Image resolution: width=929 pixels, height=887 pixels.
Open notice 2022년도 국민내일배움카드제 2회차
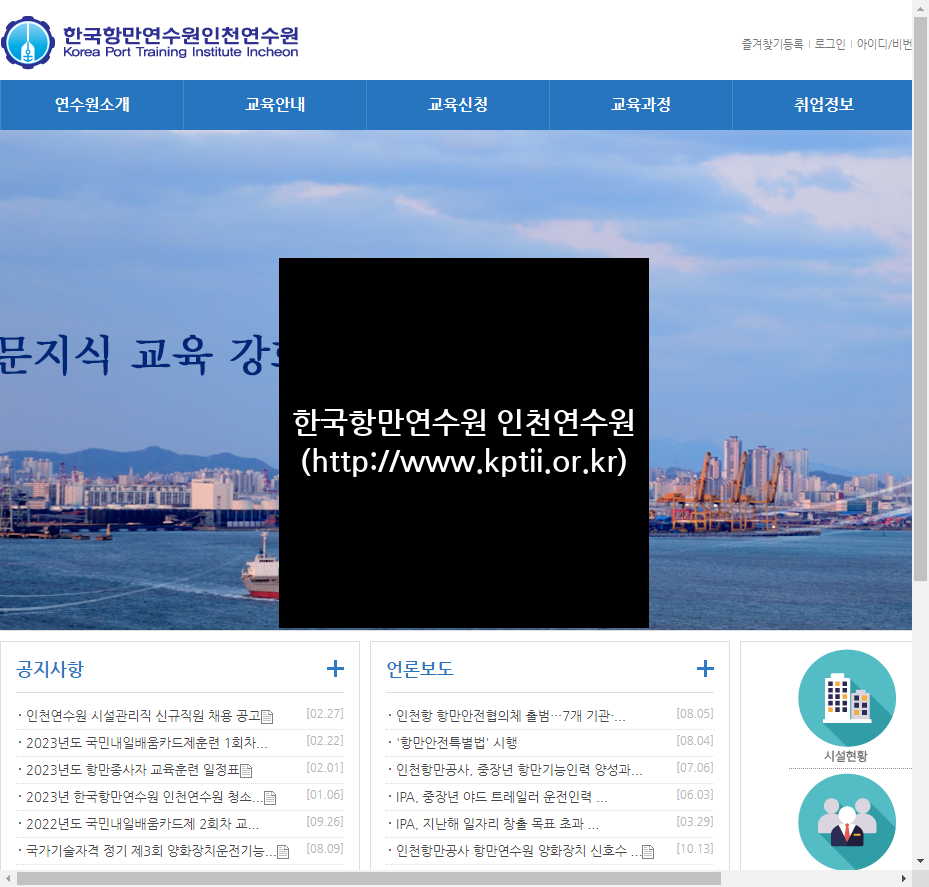(142, 824)
